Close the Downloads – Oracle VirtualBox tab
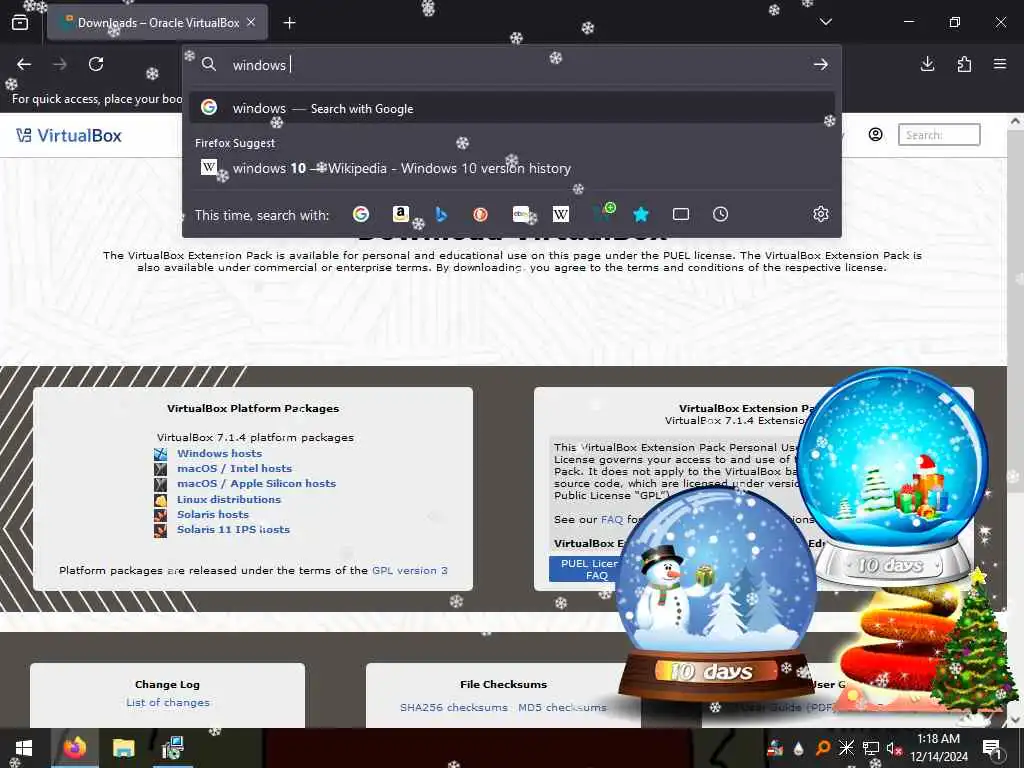 coord(251,22)
